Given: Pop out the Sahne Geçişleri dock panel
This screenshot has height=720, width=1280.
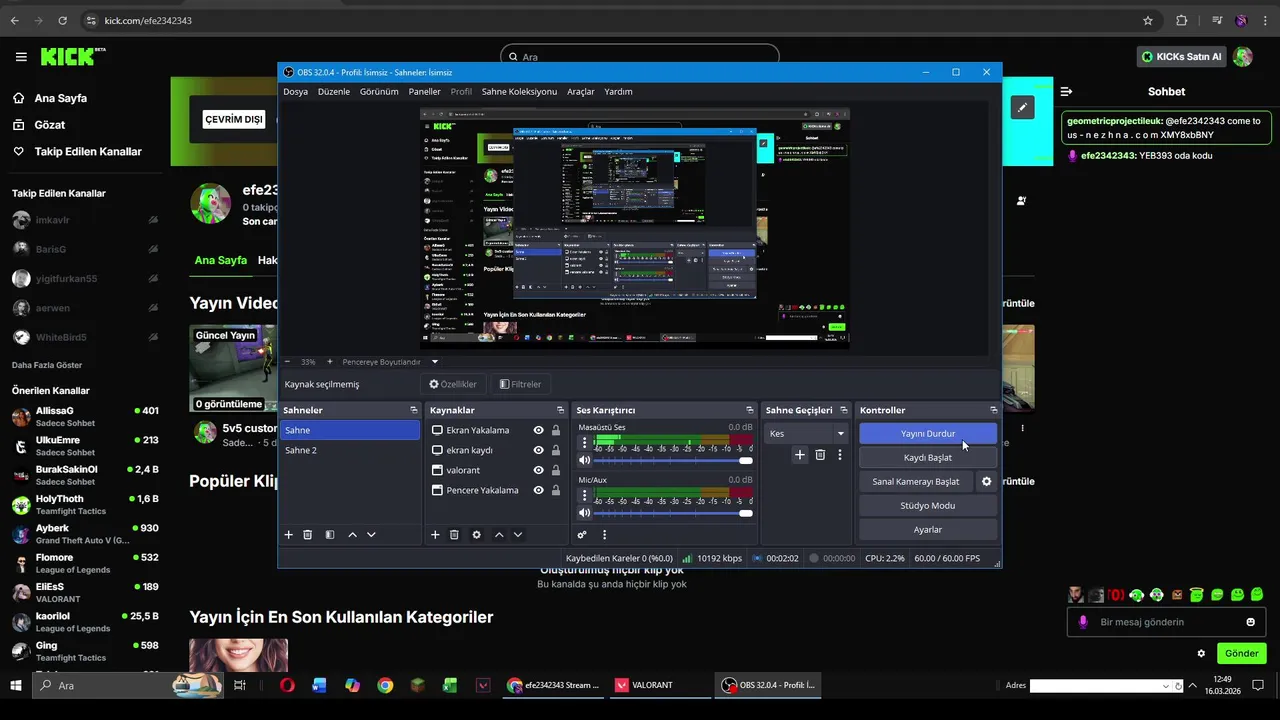Looking at the screenshot, I should [844, 410].
